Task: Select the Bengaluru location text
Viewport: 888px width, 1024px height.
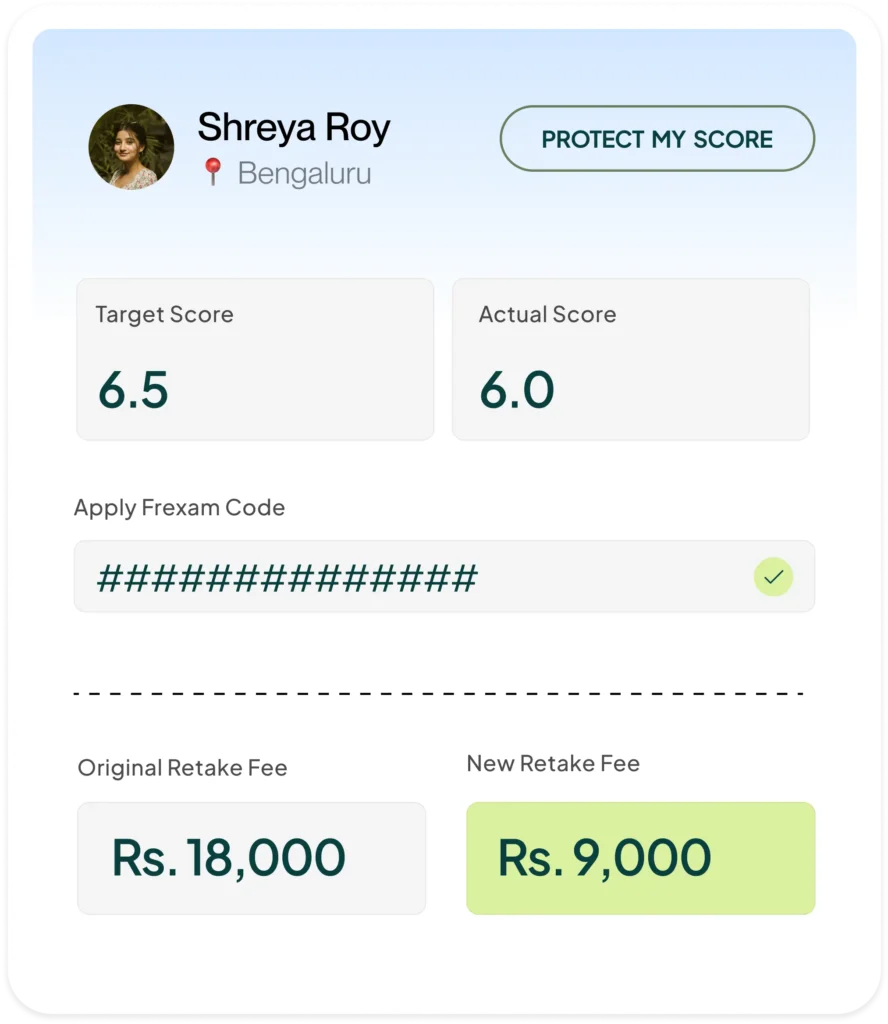Action: (304, 174)
